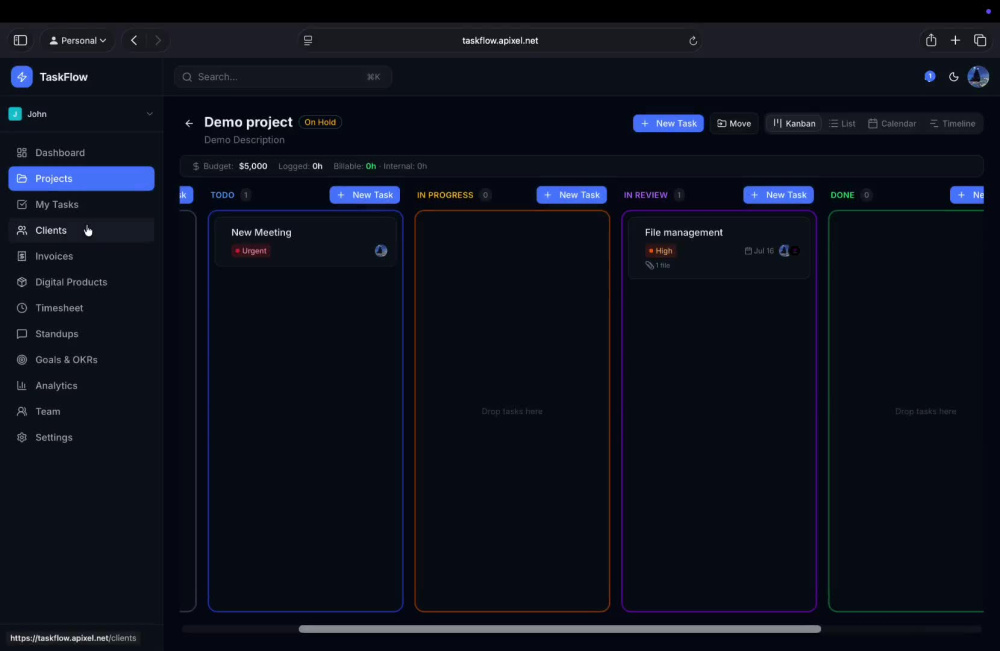
Task: Click the Jul 16 due date on File management
Action: 759,251
